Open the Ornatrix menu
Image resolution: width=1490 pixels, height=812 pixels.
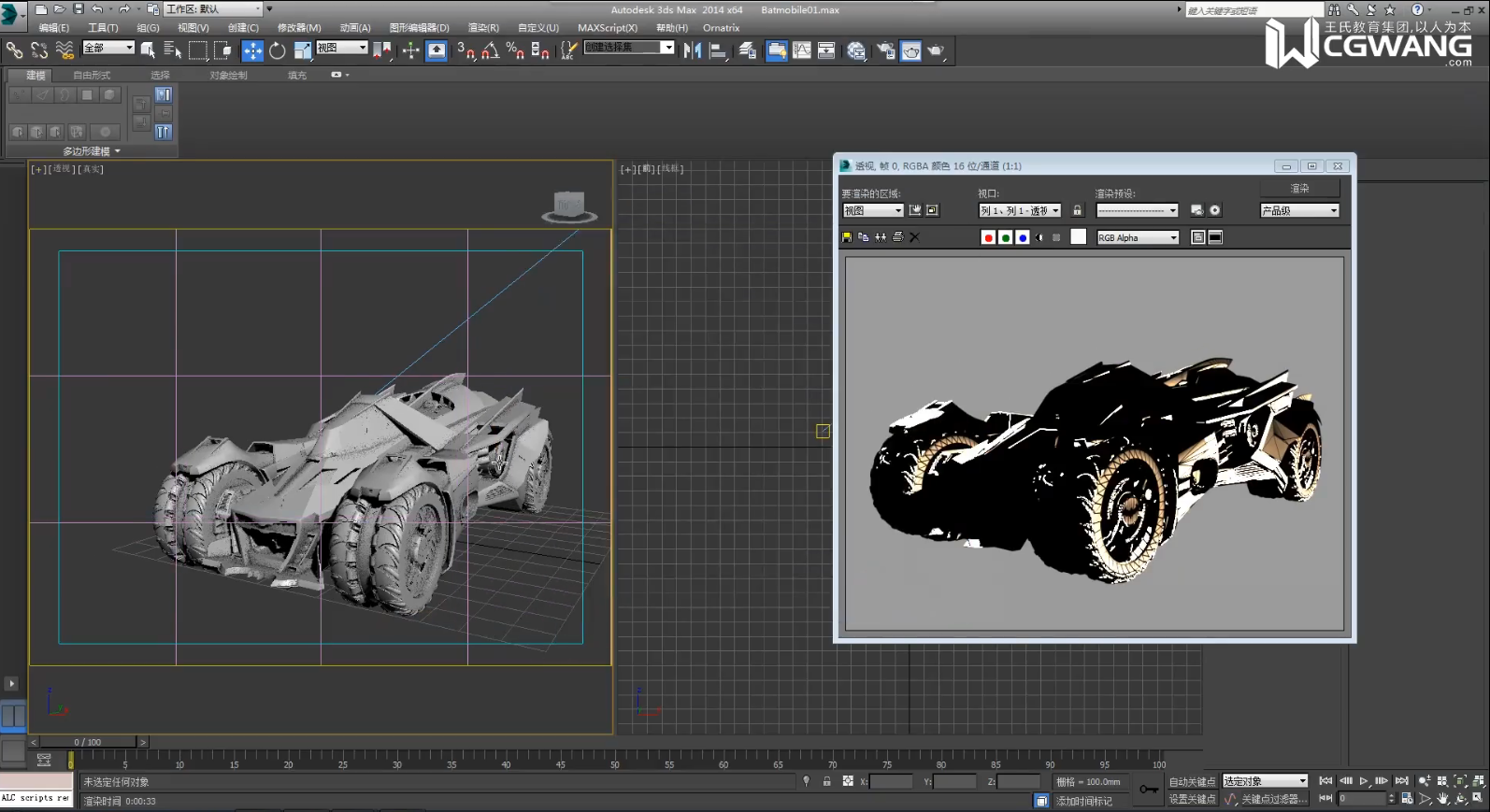[x=721, y=28]
